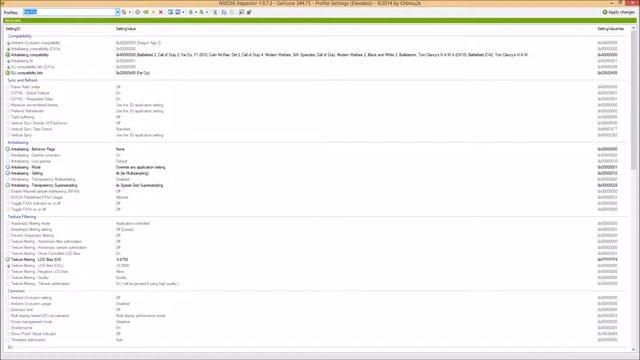This screenshot has height=360, width=640.
Task: Click the second green import toolbar icon
Action: [x=202, y=12]
